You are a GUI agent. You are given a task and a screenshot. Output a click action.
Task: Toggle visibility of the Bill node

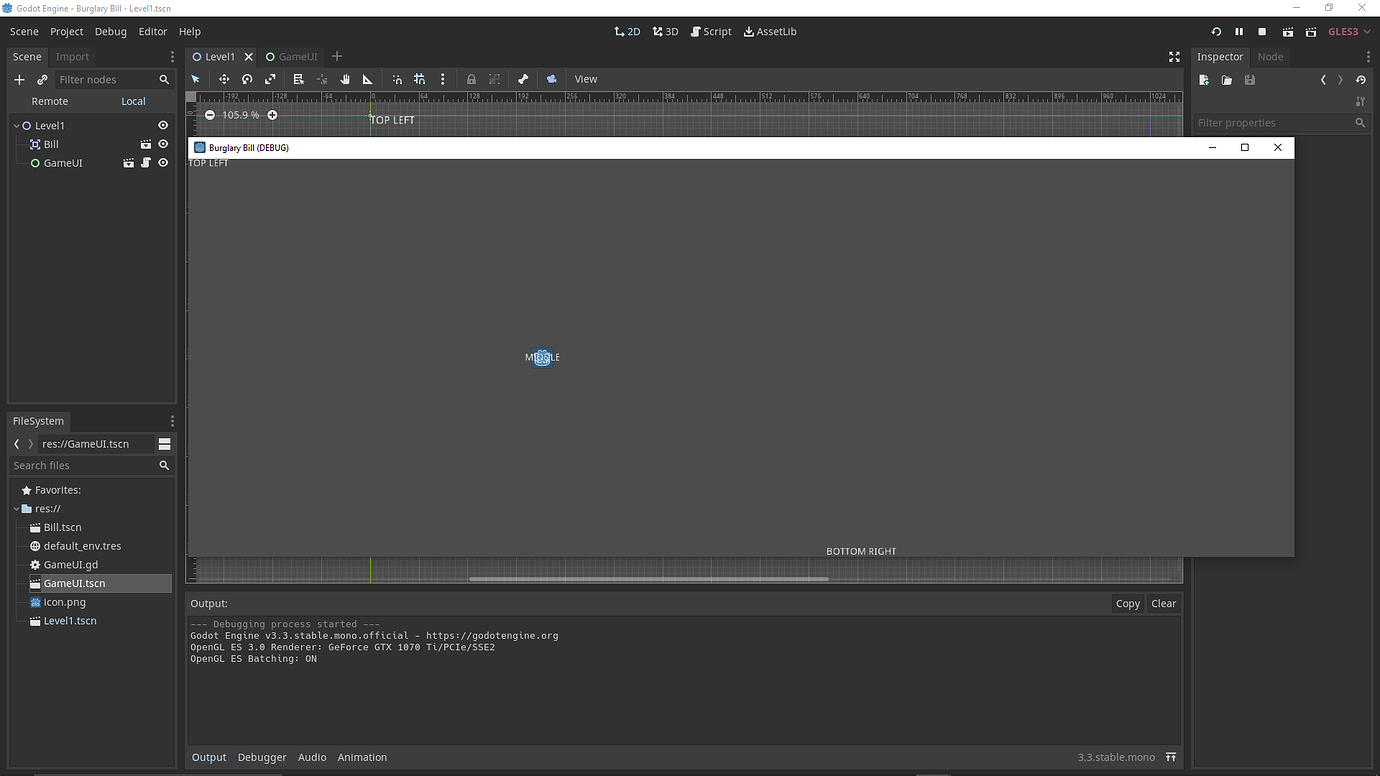click(163, 144)
